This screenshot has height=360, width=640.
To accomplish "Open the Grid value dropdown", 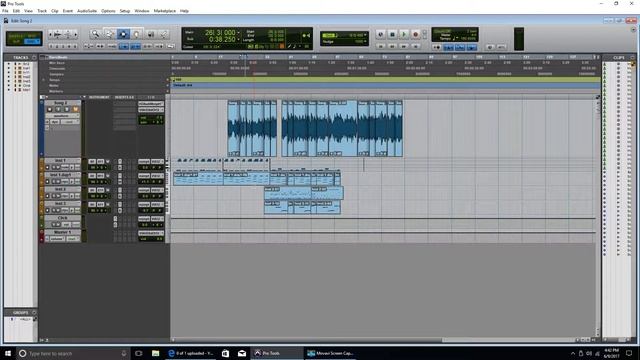I will (365, 36).
